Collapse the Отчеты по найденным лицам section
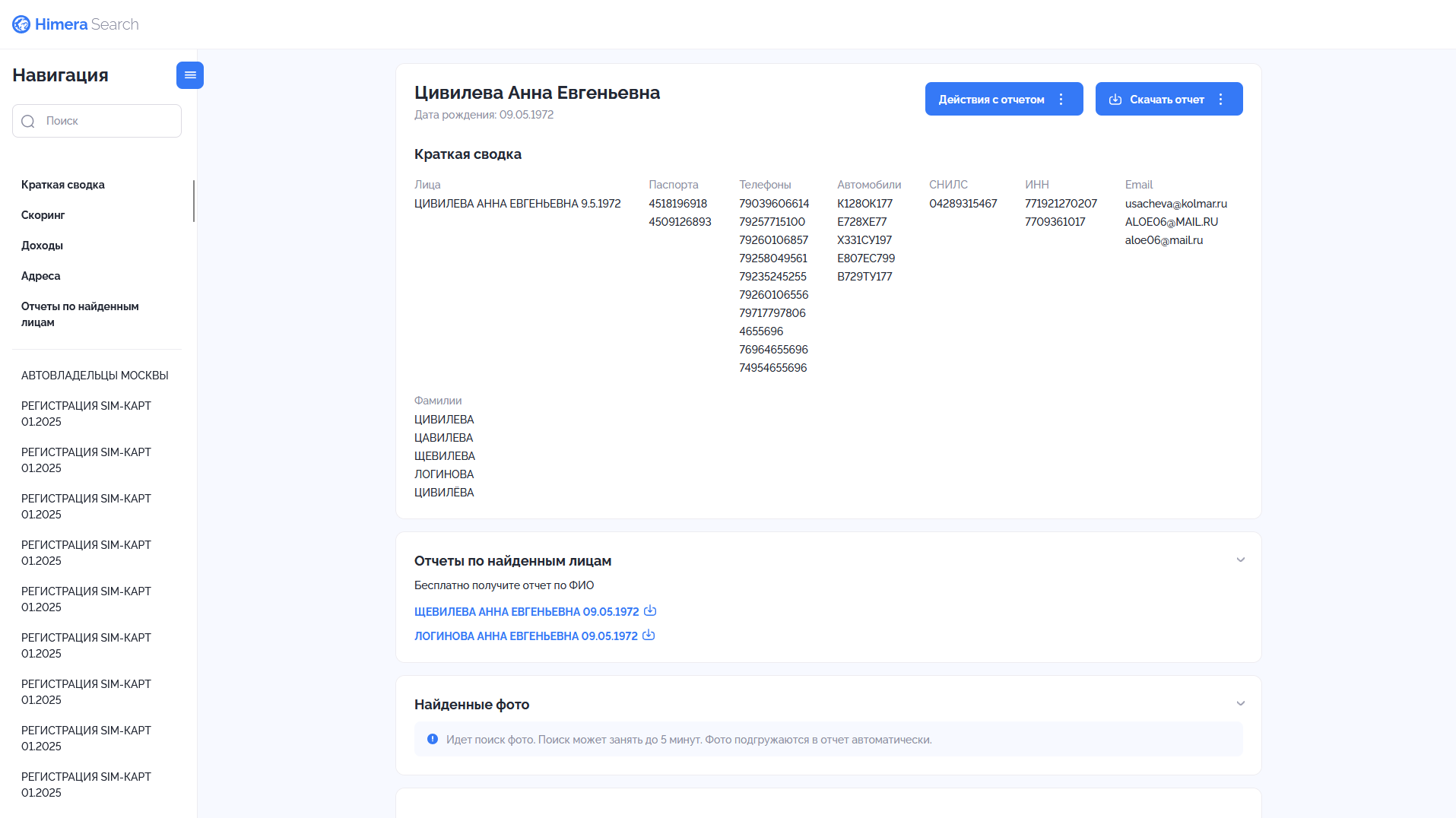The height and width of the screenshot is (818, 1456). coord(1241,560)
